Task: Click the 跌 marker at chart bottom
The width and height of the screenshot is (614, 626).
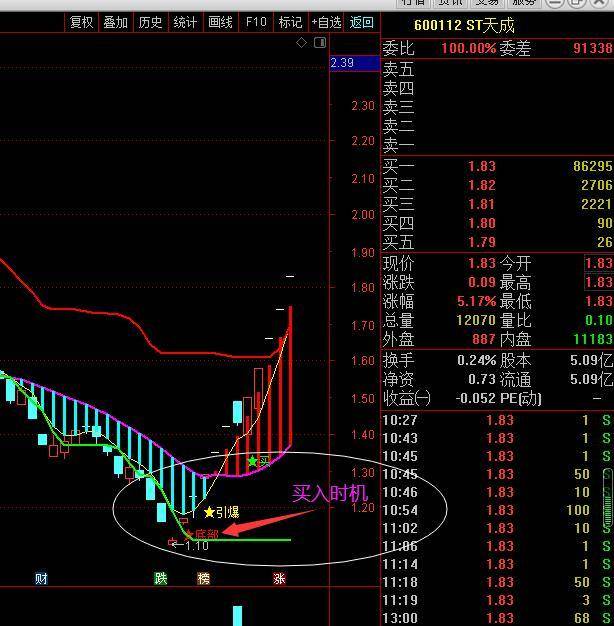Action: (160, 578)
